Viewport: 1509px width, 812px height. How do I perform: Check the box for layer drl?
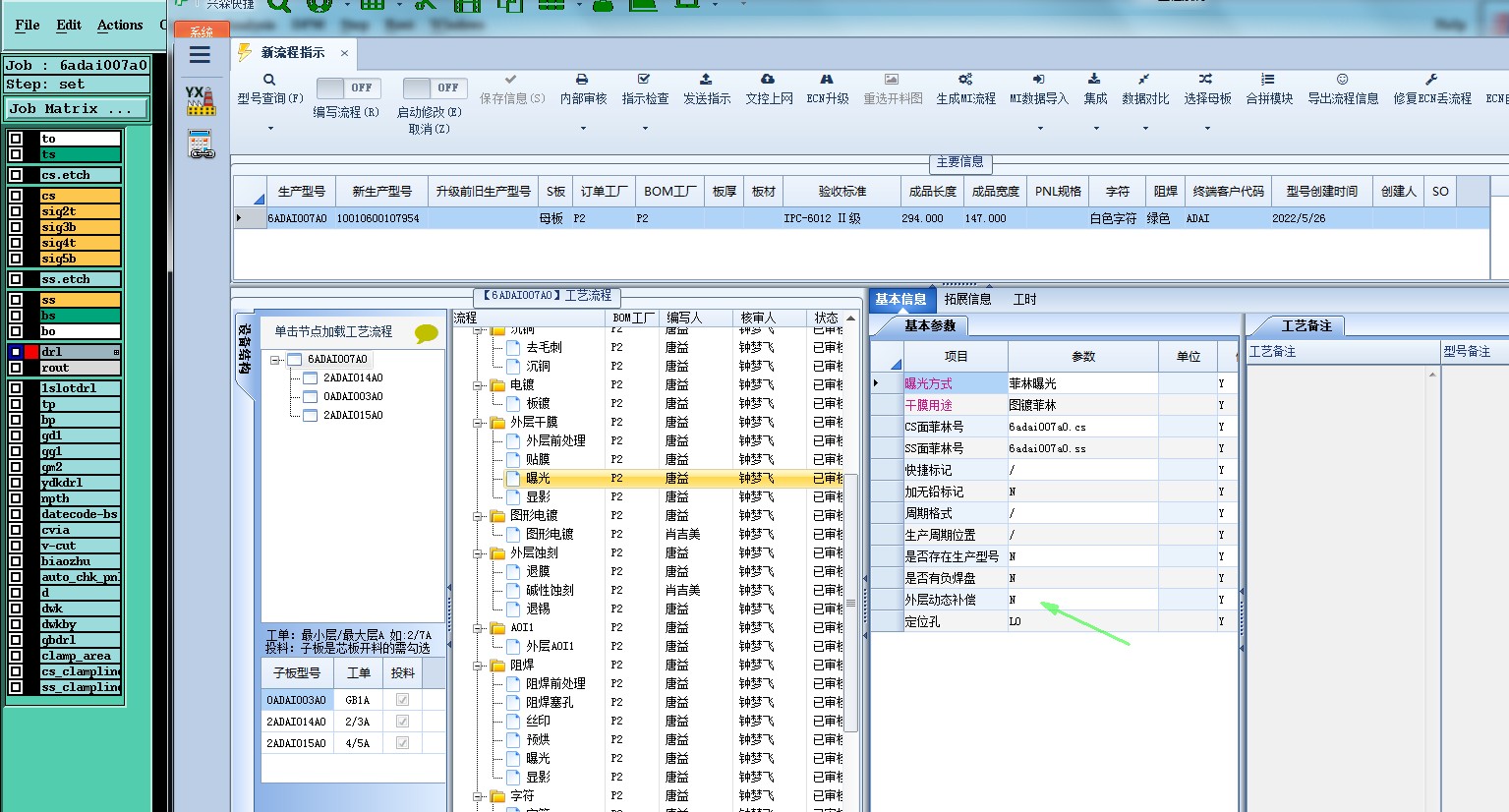pyautogui.click(x=16, y=352)
